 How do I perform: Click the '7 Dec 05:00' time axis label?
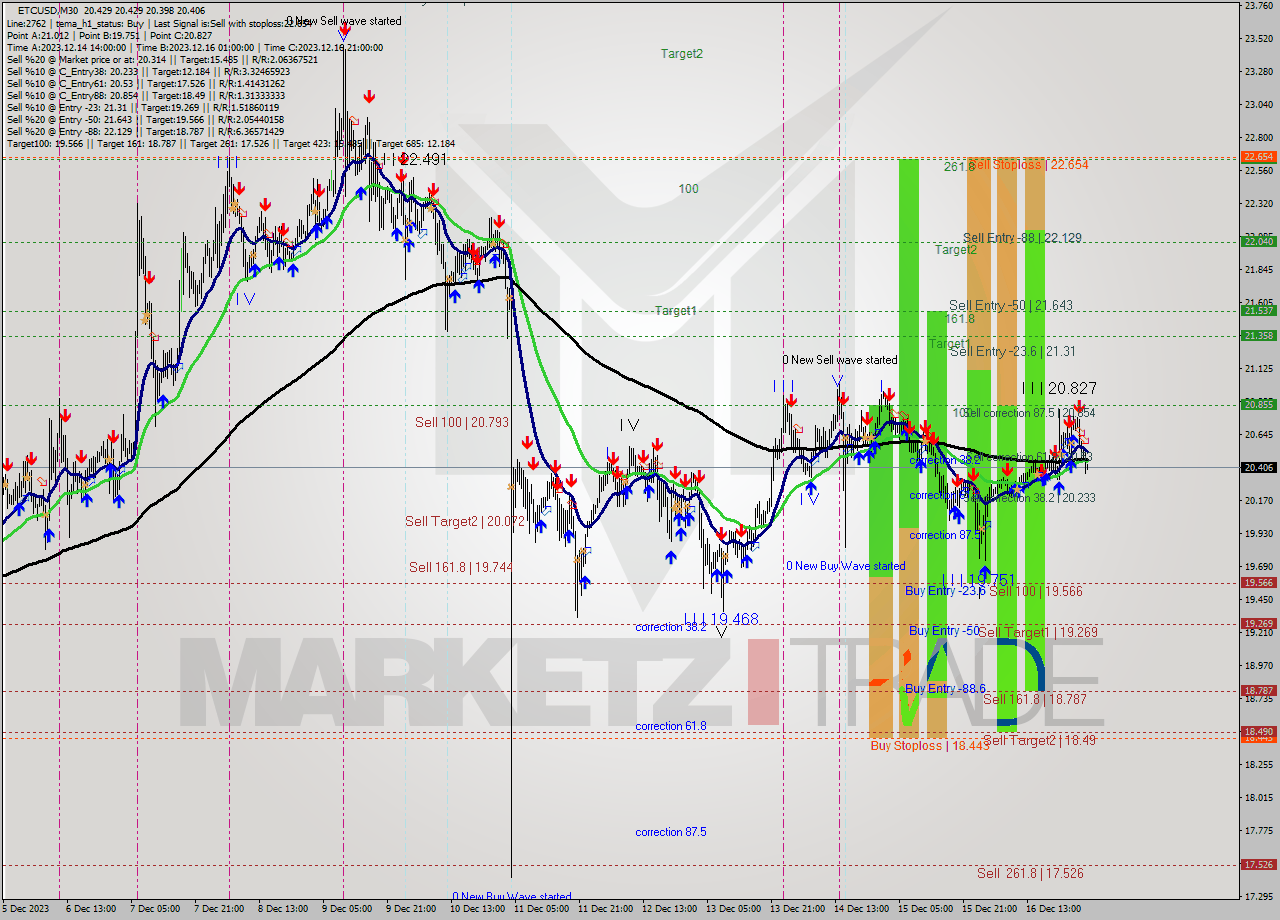(x=157, y=909)
